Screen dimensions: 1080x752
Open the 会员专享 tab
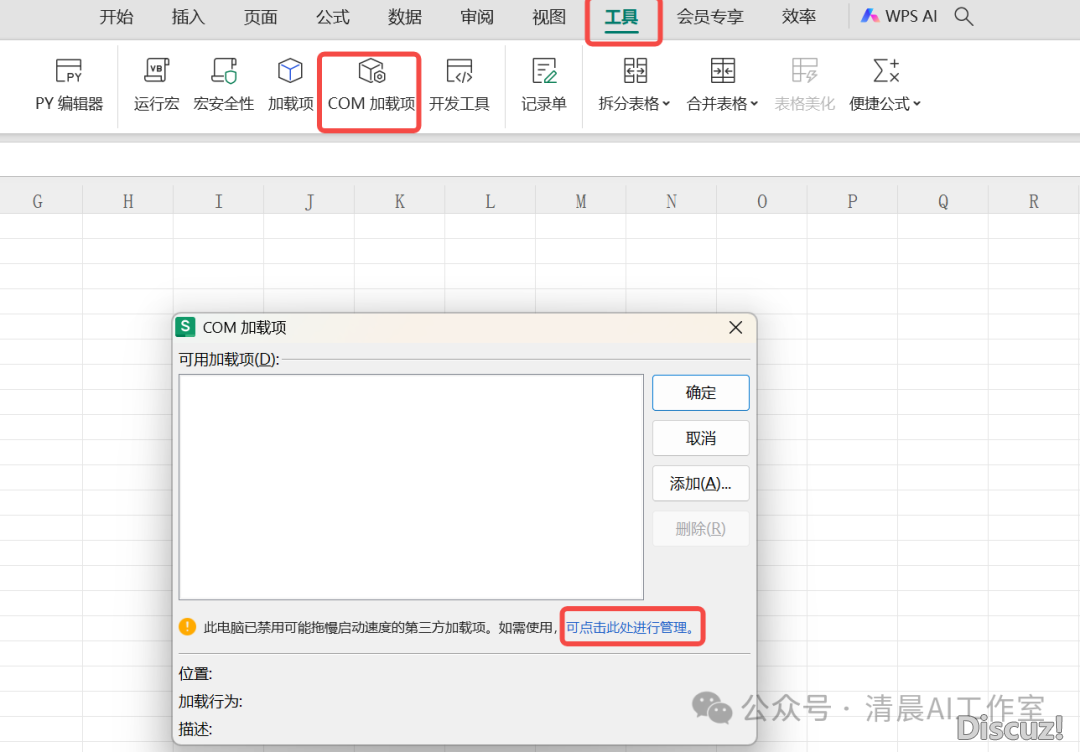(x=710, y=17)
